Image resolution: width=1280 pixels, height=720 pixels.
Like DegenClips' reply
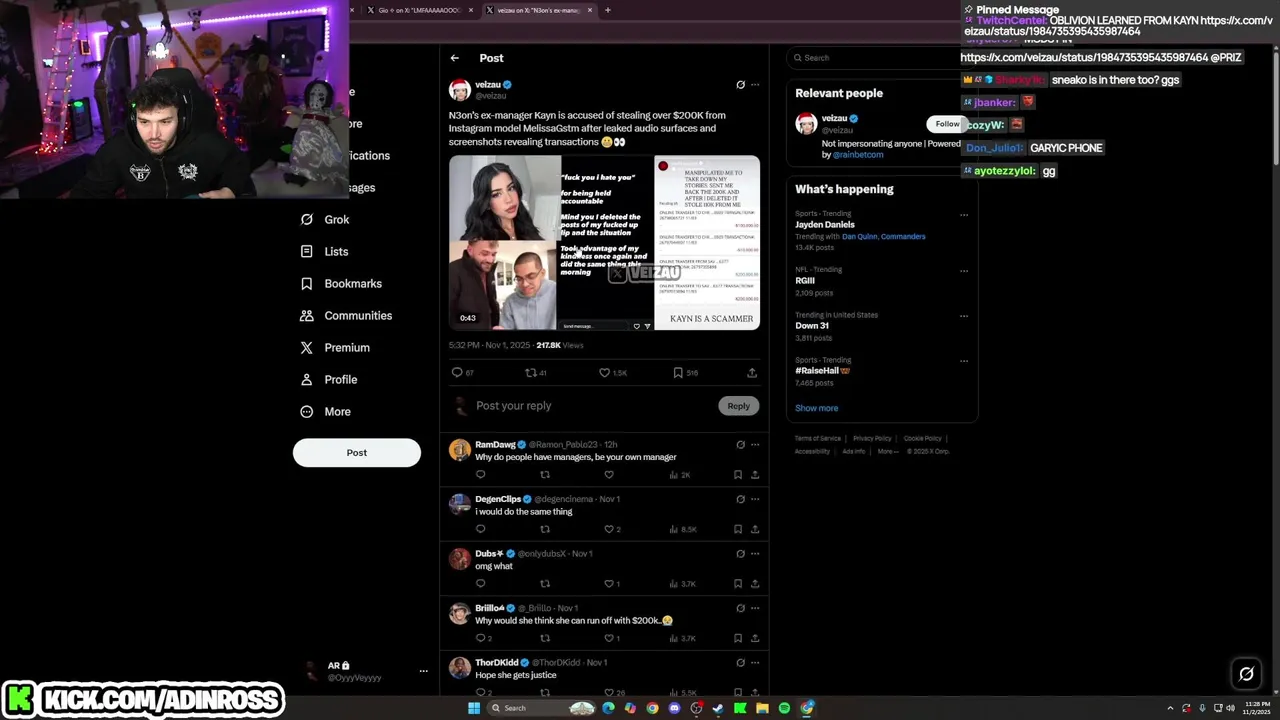[609, 529]
